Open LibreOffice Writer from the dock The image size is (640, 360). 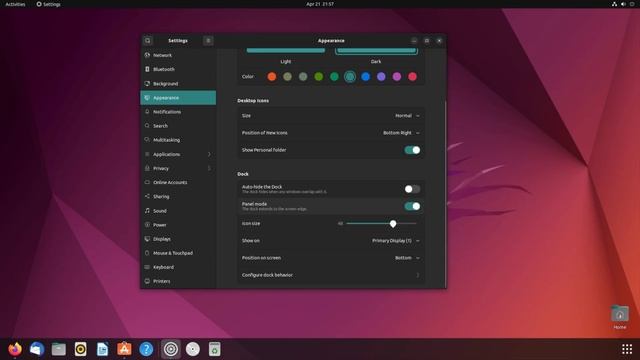pyautogui.click(x=102, y=349)
